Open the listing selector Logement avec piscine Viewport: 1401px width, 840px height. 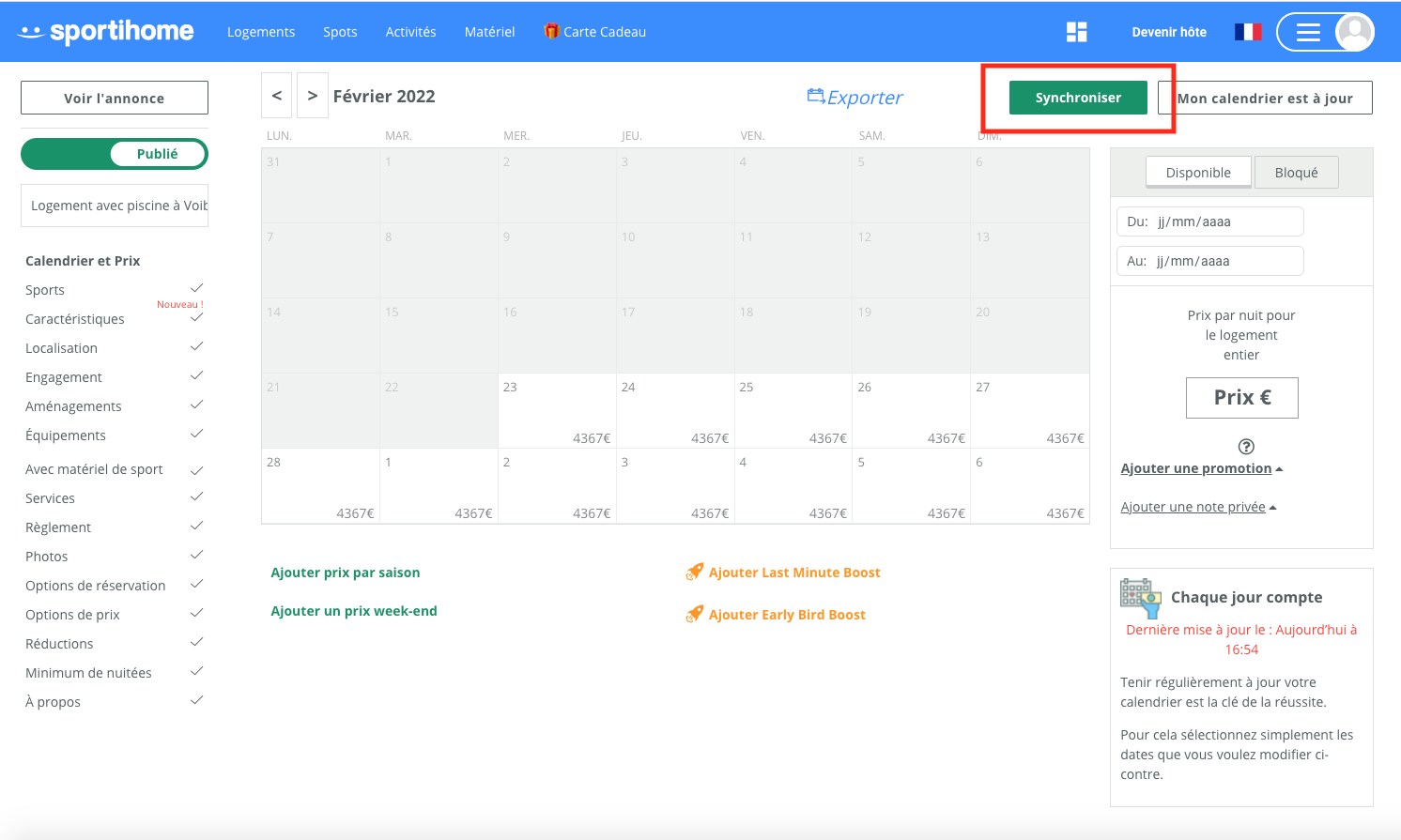[115, 206]
